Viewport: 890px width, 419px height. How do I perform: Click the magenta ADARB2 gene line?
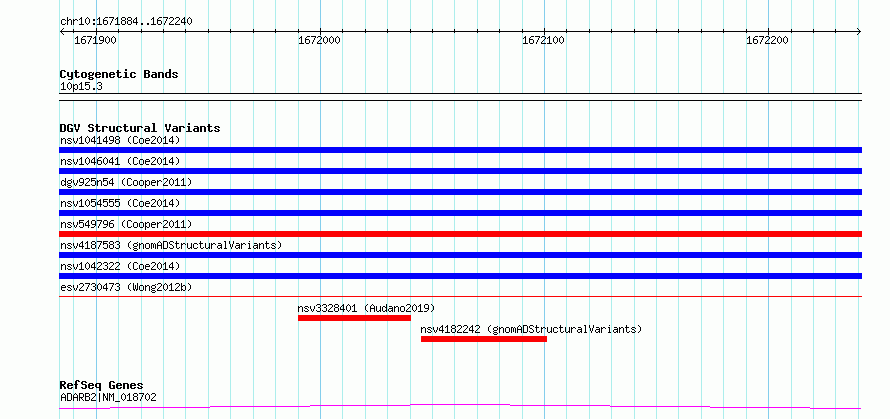pyautogui.click(x=460, y=406)
